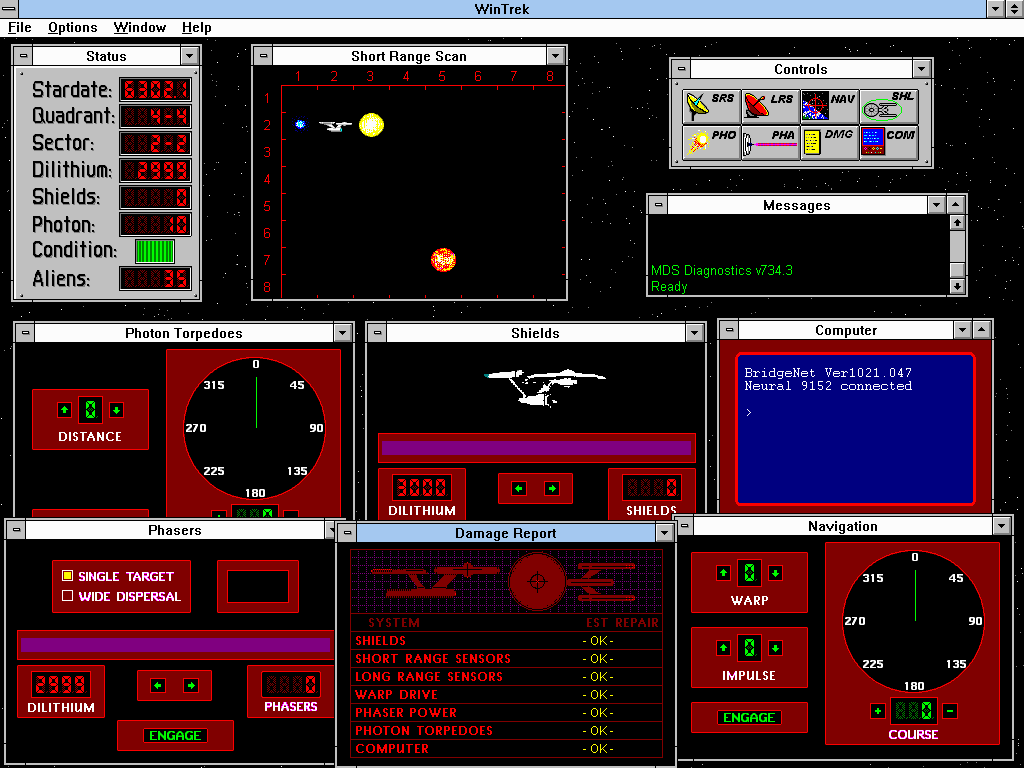The image size is (1024, 768).
Task: Decrease navigation course minus button
Action: [950, 711]
